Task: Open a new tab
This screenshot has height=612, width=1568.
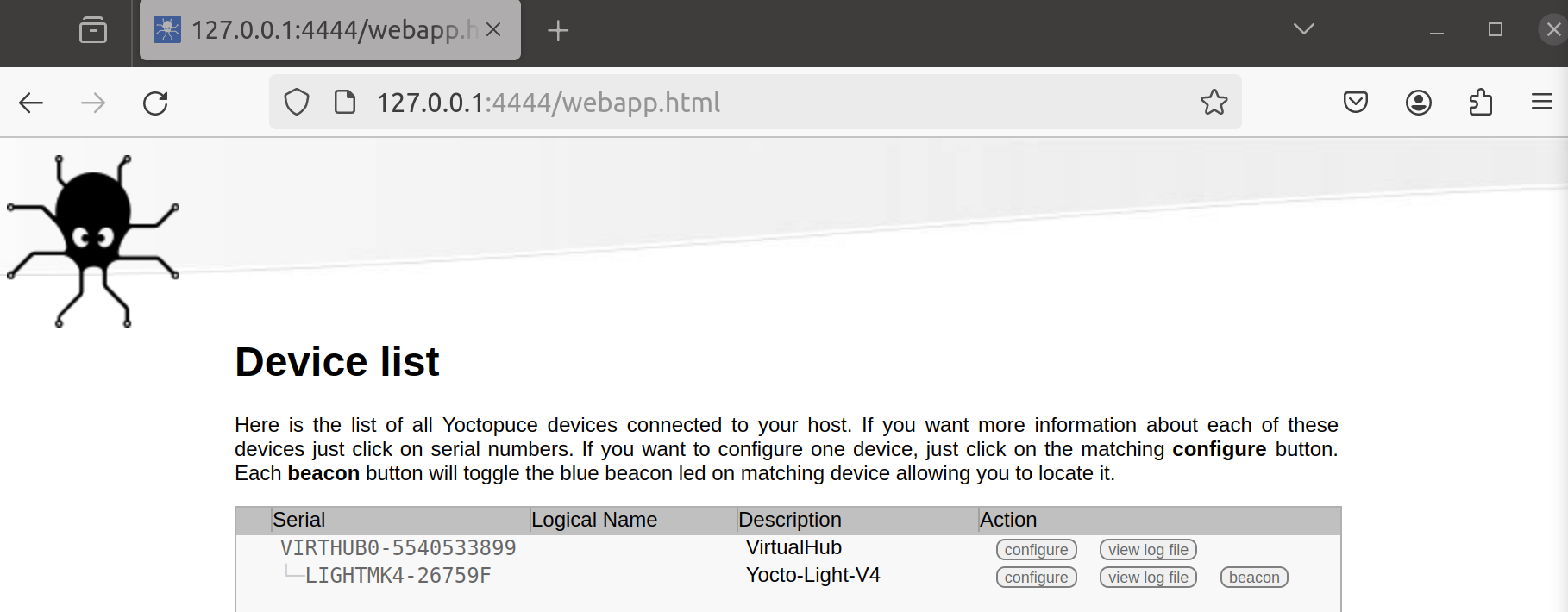Action: 557,30
